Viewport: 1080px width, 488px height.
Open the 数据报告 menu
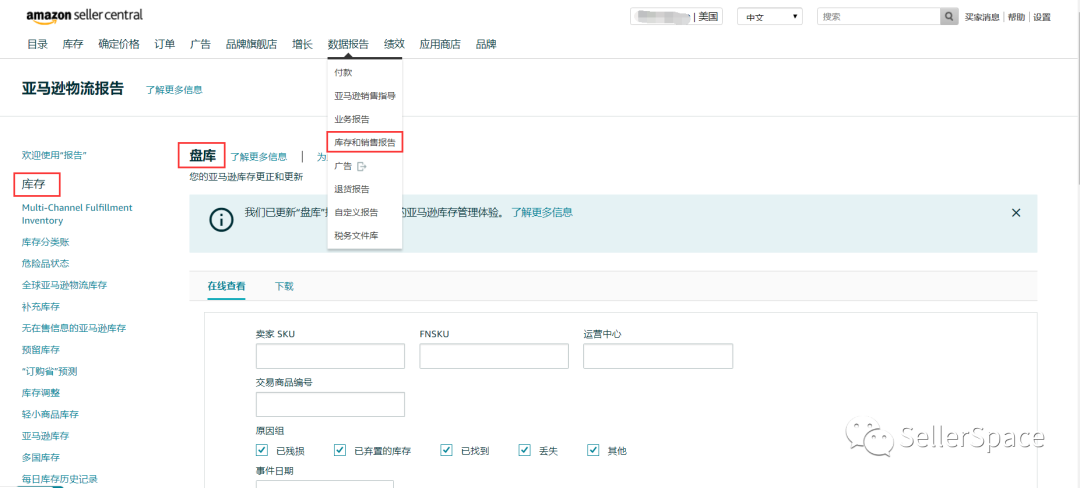point(349,44)
